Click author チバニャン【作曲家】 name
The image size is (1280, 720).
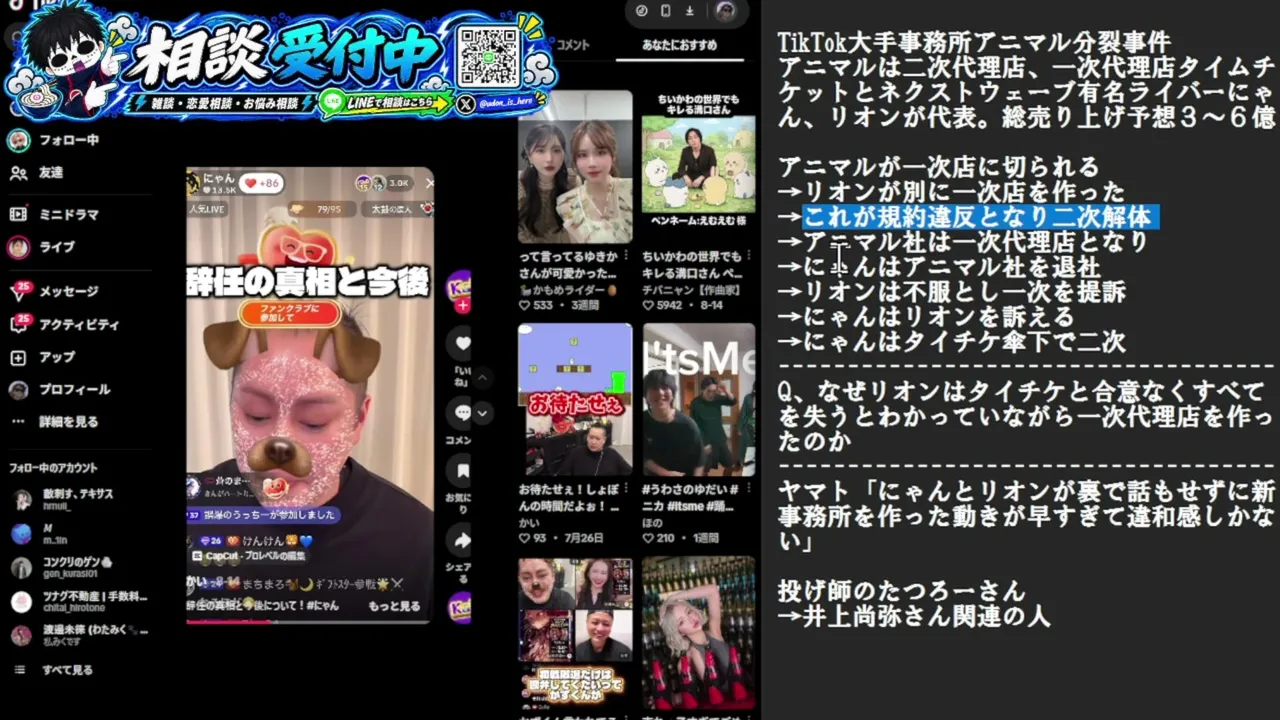(x=693, y=289)
